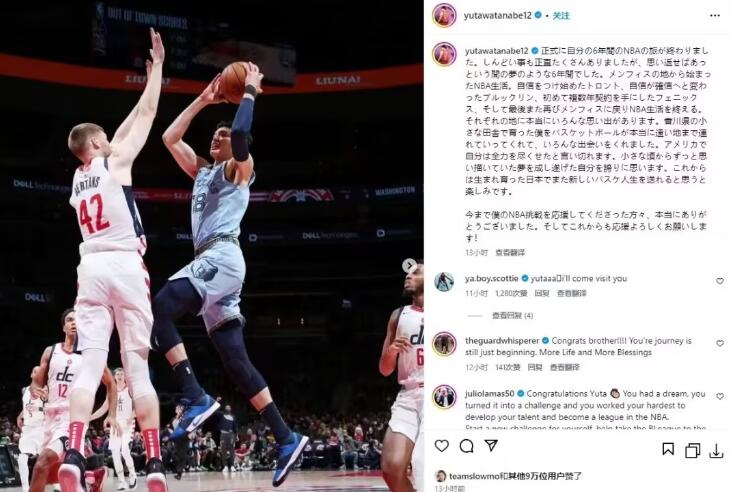Click theguardwhisperer's avatar thumbnail
This screenshot has height=492, width=730.
tap(444, 344)
